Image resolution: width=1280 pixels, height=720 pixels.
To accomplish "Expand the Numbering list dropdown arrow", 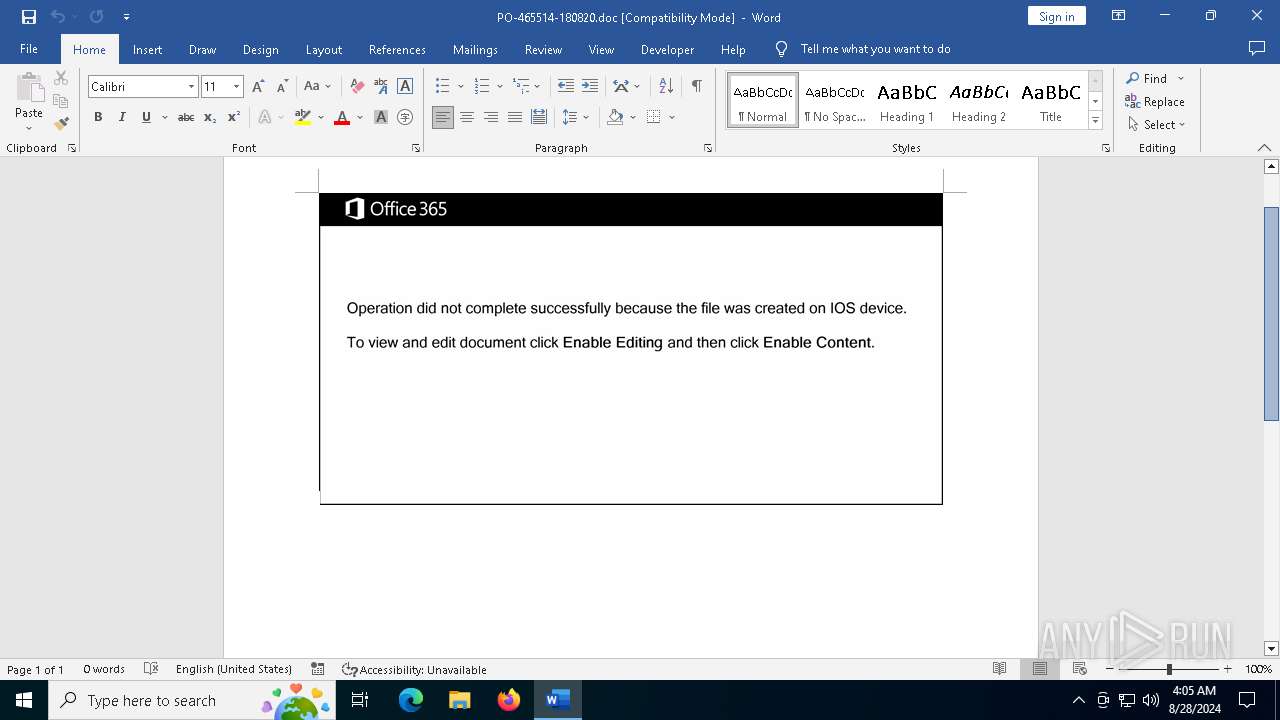I will click(x=499, y=87).
